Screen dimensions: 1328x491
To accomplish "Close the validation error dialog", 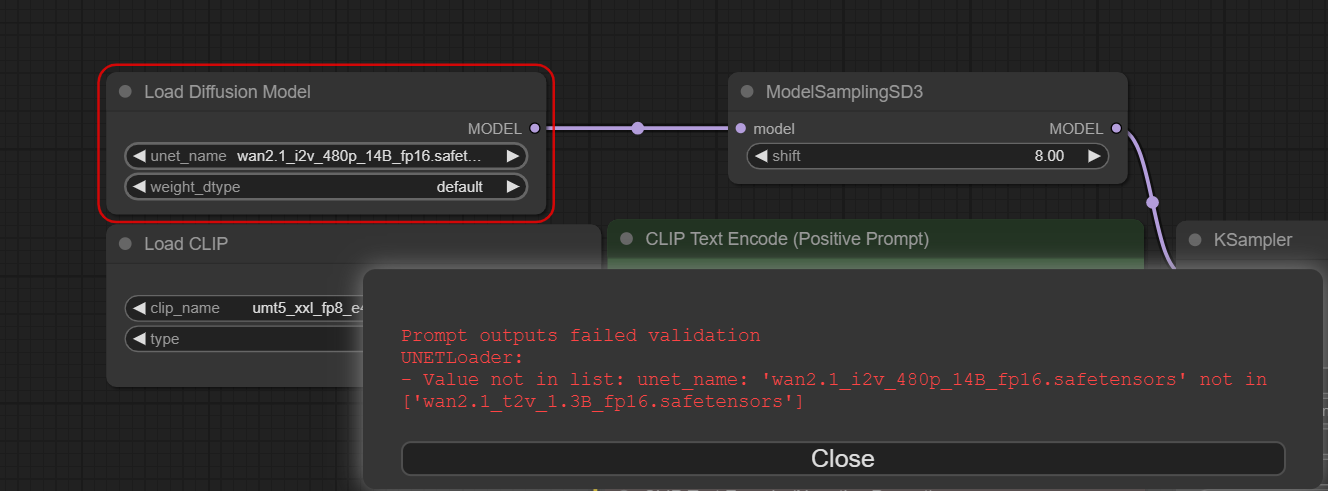I will (843, 458).
